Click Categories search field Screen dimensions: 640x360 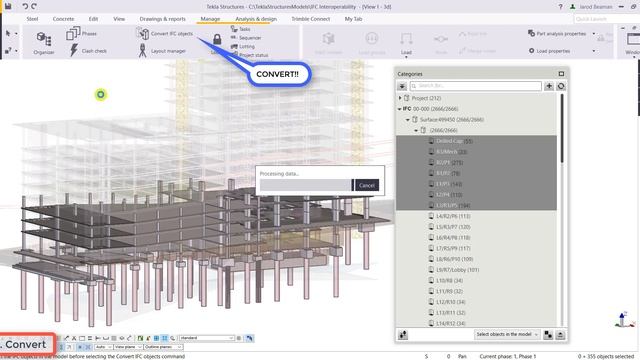[476, 86]
